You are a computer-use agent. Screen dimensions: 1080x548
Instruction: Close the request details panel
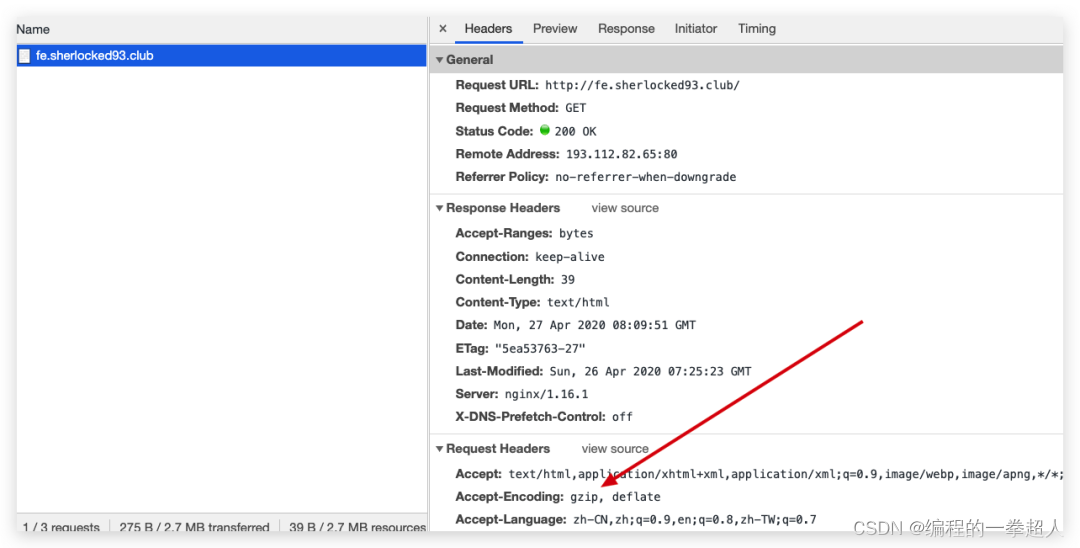443,29
